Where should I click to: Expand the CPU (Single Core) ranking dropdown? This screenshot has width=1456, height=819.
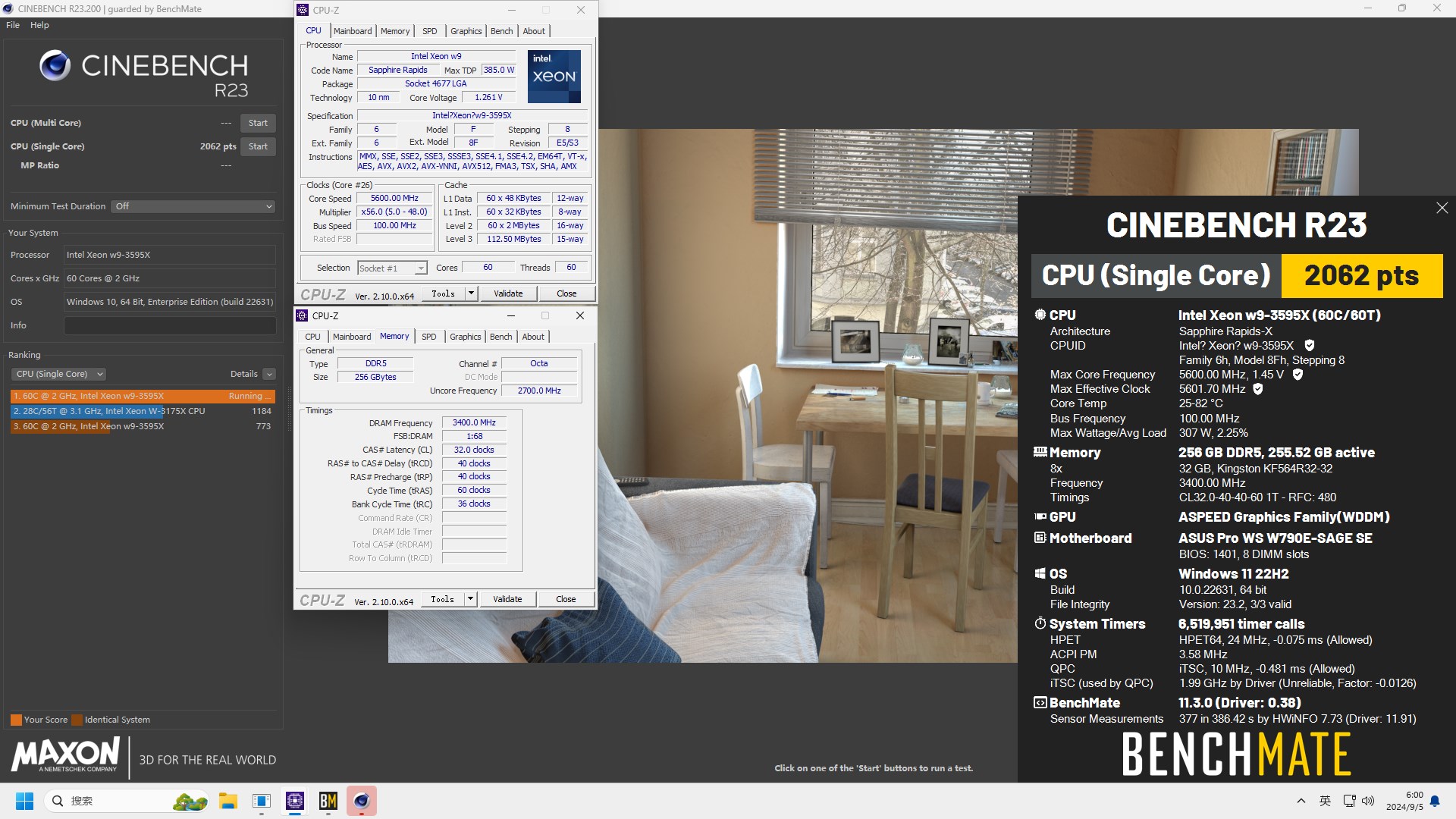pyautogui.click(x=58, y=374)
